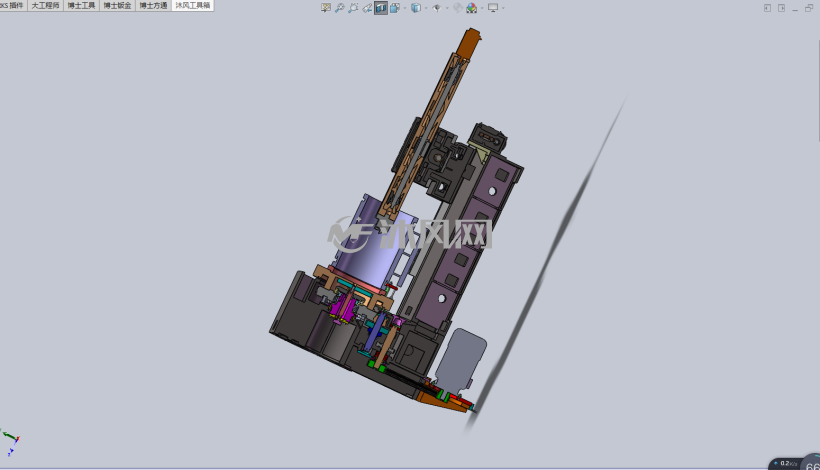820x470 pixels.
Task: Restore down the document window
Action: click(x=808, y=8)
